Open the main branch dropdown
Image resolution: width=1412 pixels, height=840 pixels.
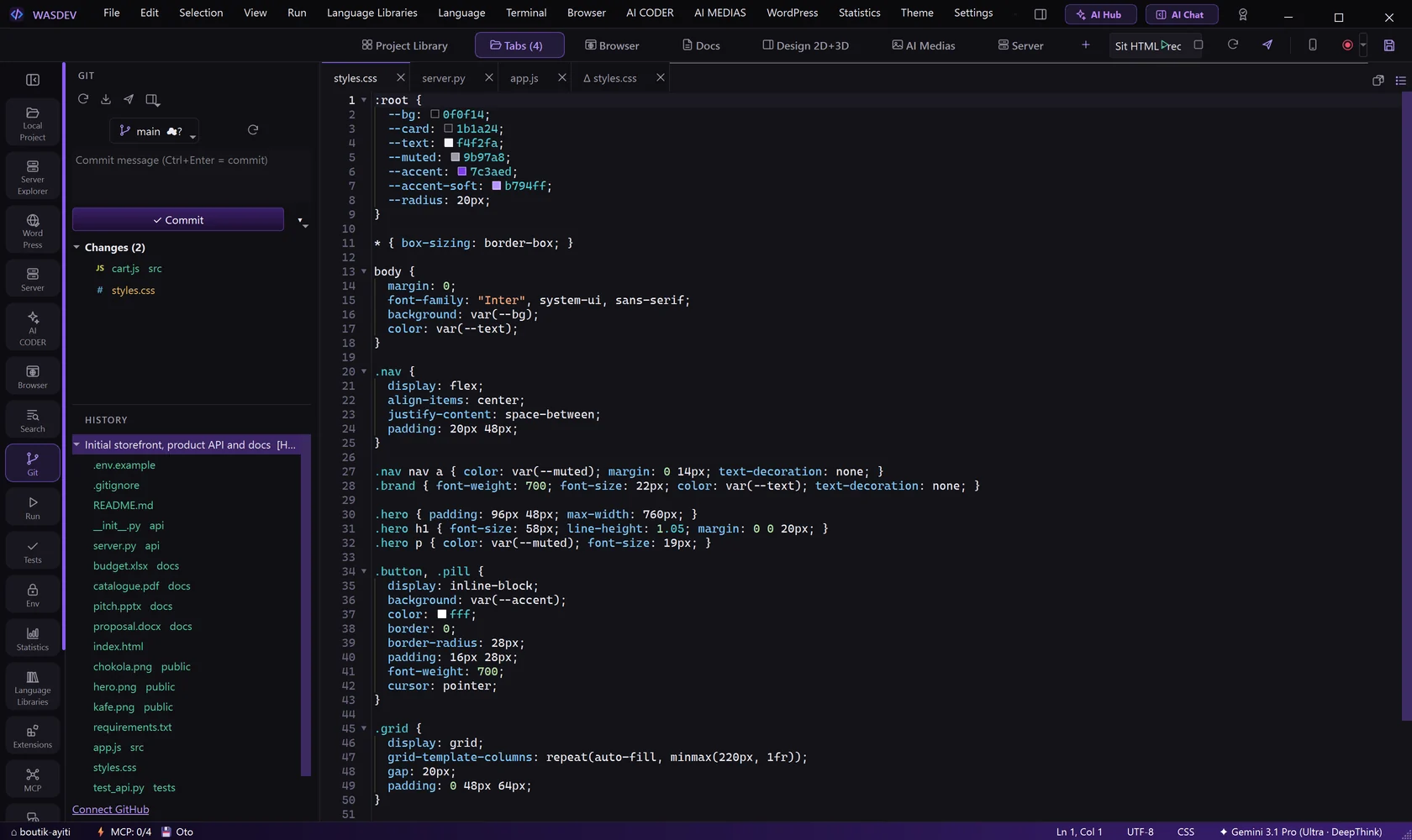(x=155, y=131)
